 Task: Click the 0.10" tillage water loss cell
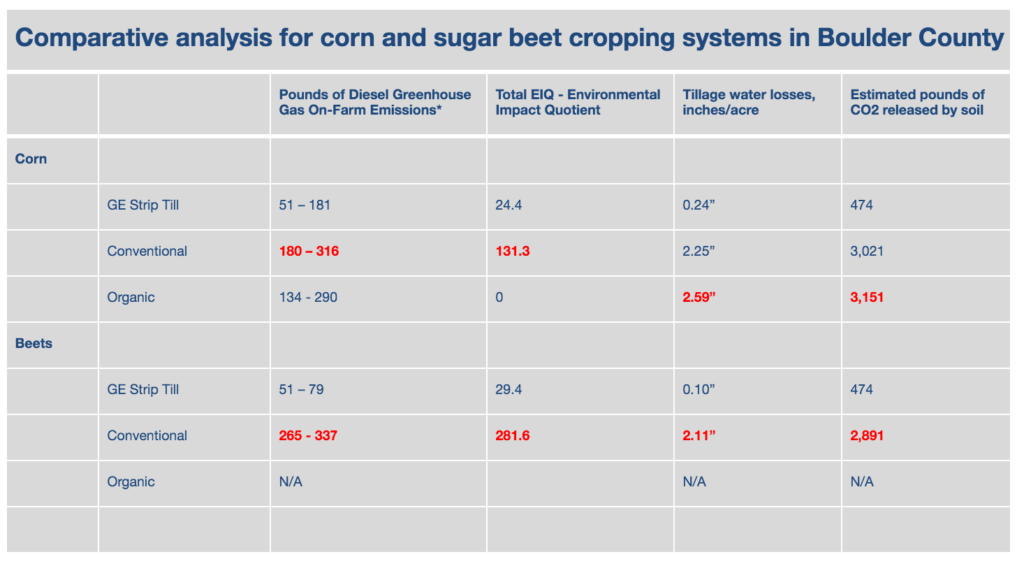699,390
